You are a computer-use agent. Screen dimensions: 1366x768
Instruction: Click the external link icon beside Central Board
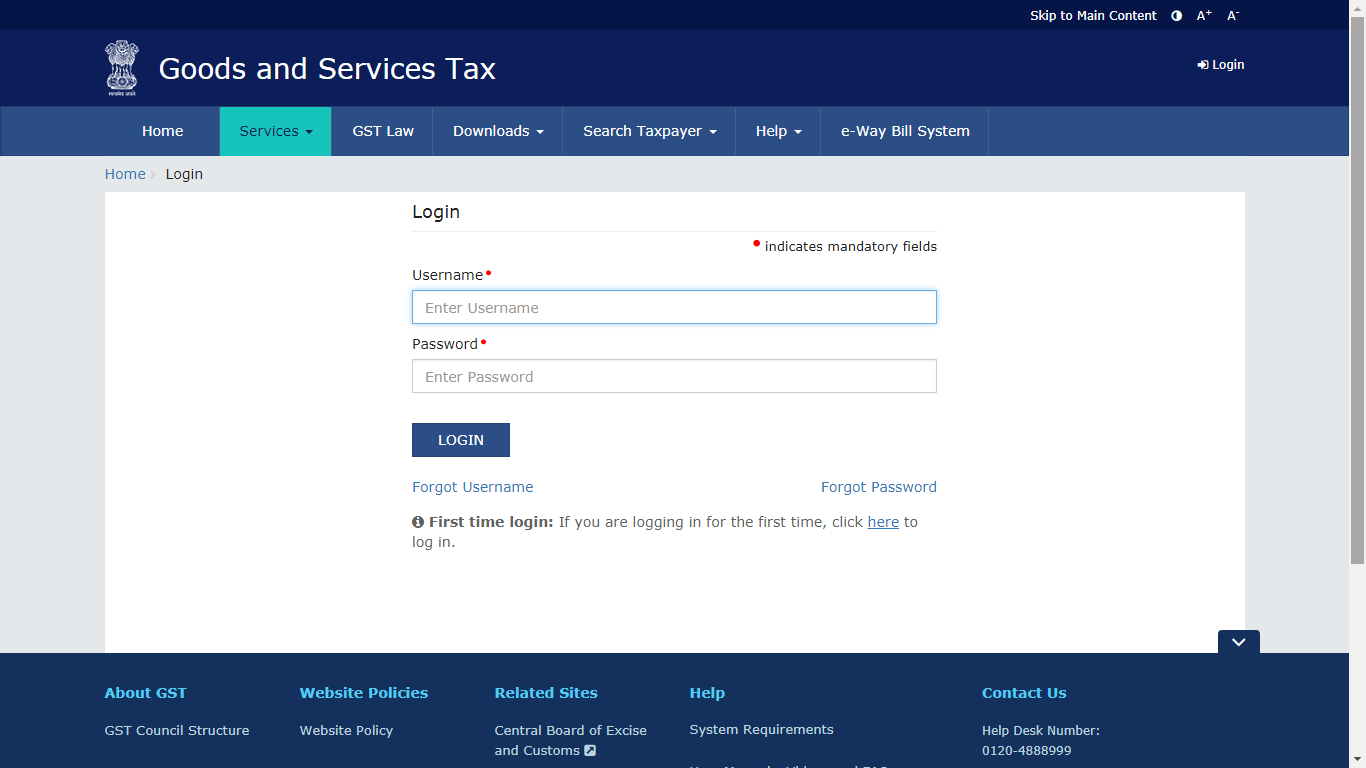[x=590, y=750]
